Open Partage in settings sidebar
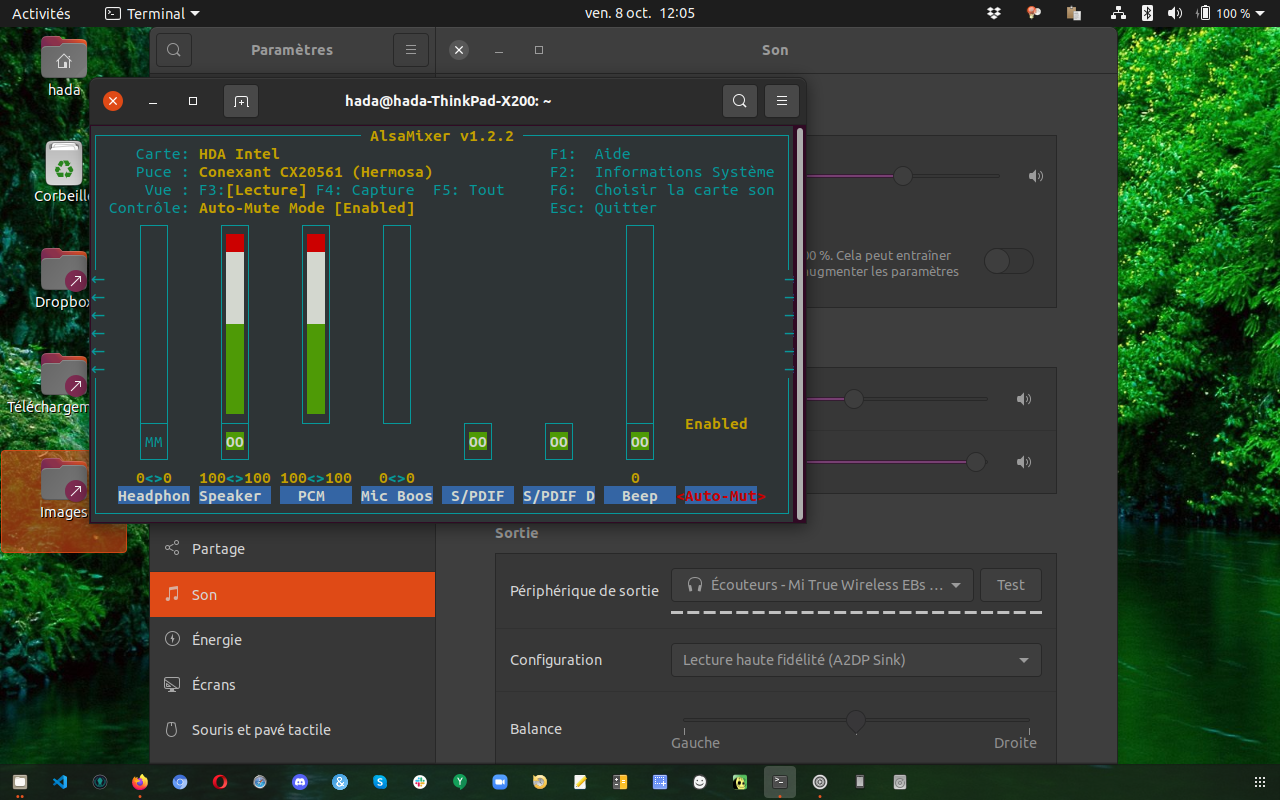 pyautogui.click(x=292, y=549)
